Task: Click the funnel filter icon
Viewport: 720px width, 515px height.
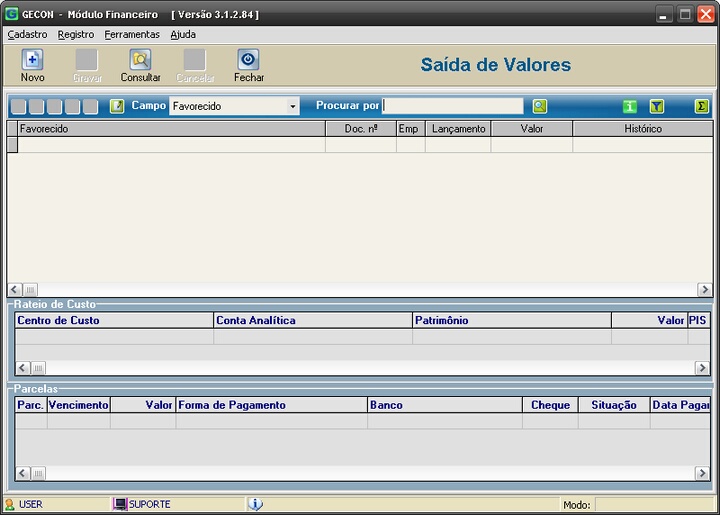Action: 657,106
